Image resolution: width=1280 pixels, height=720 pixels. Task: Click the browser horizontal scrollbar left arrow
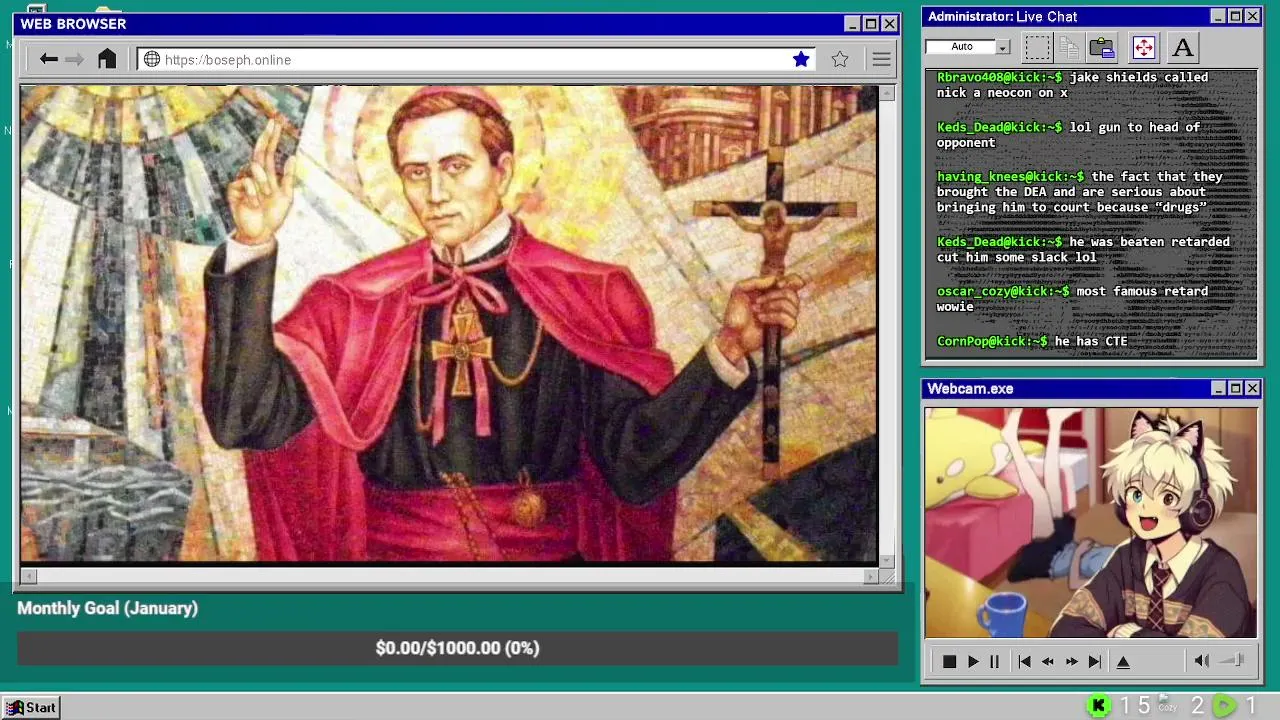coord(28,576)
